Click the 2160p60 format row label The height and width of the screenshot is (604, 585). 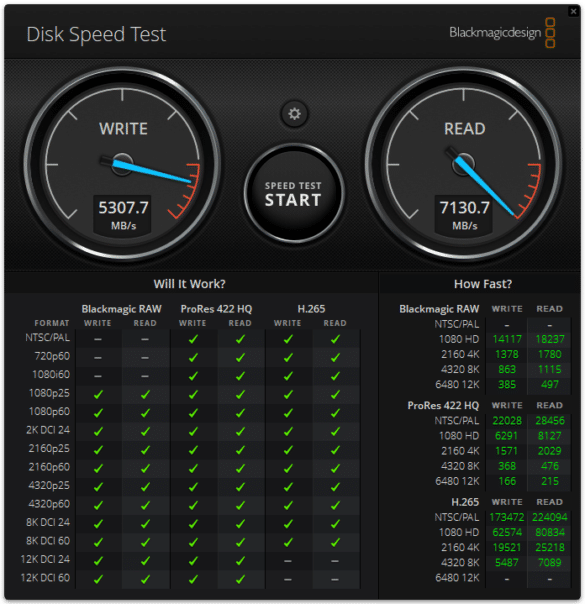coord(49,467)
